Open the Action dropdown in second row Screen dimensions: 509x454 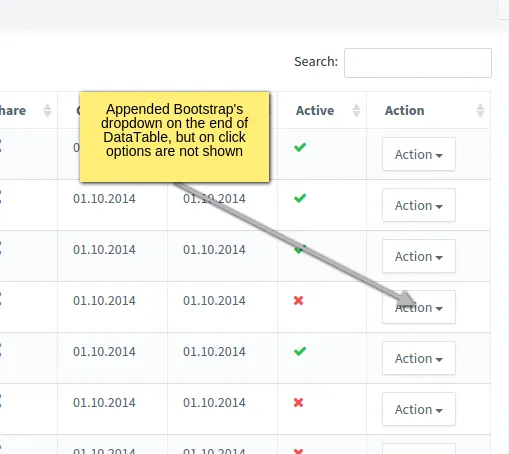[419, 205]
